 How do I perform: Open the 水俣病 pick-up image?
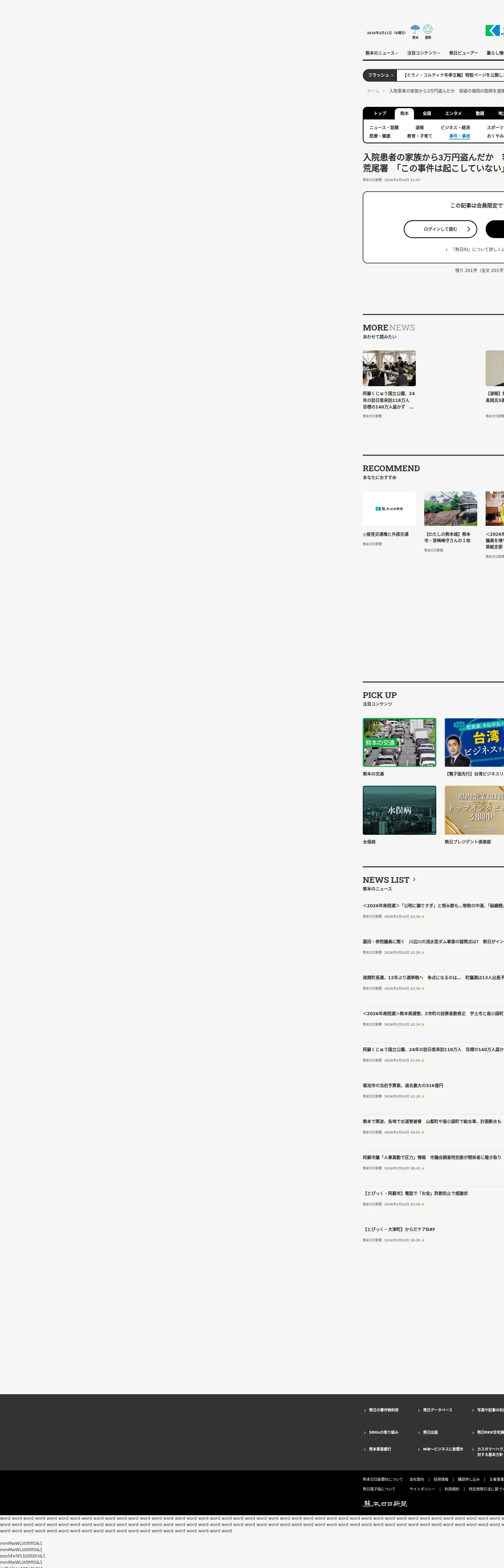(x=399, y=810)
